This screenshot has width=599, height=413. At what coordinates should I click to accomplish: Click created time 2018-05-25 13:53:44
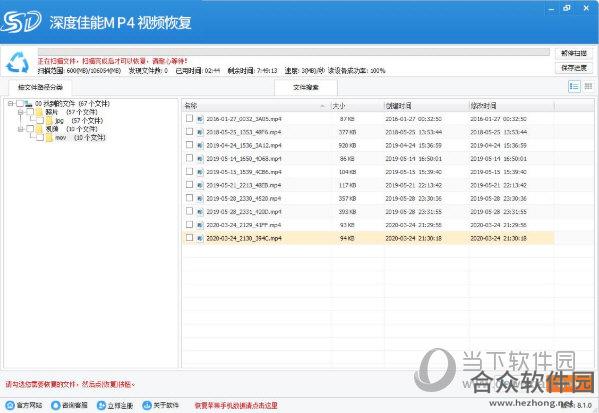[x=414, y=132]
